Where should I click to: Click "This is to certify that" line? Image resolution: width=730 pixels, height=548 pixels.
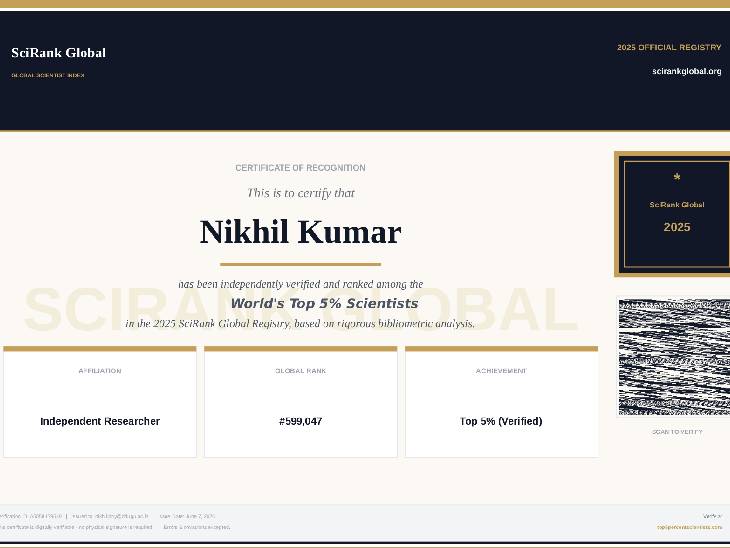point(301,193)
